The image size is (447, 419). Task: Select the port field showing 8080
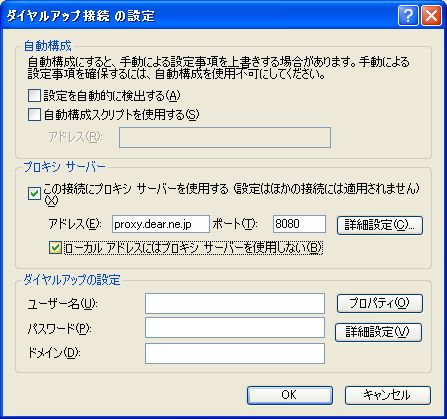coord(299,224)
